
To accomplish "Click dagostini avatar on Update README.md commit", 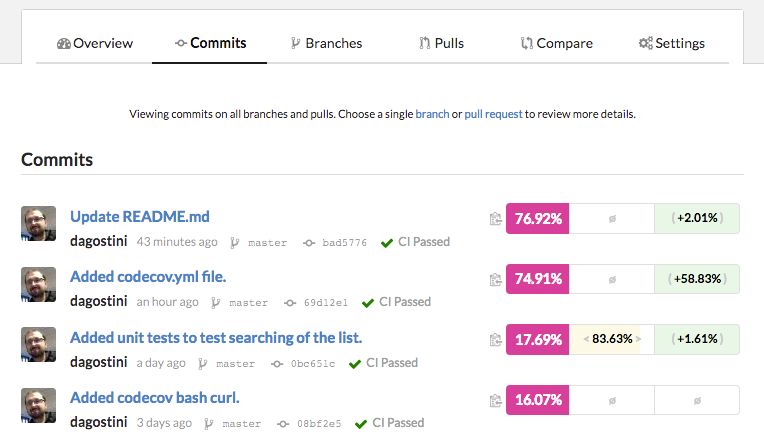I will pos(38,223).
